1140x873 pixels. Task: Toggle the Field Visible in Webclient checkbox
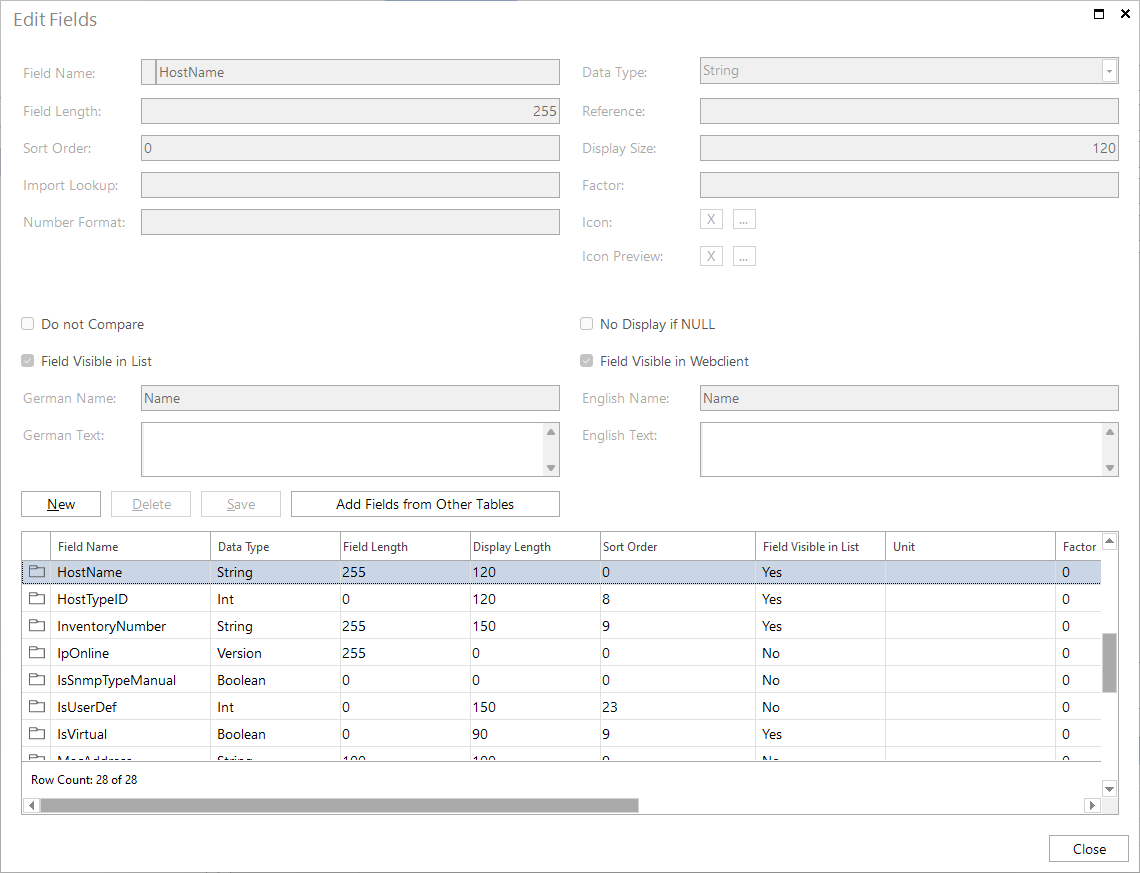click(586, 361)
